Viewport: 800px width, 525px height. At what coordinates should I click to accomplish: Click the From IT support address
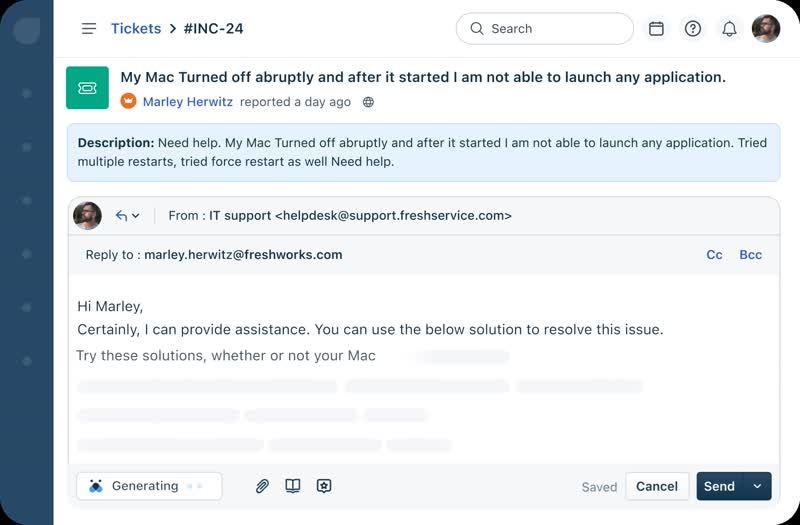(x=360, y=215)
